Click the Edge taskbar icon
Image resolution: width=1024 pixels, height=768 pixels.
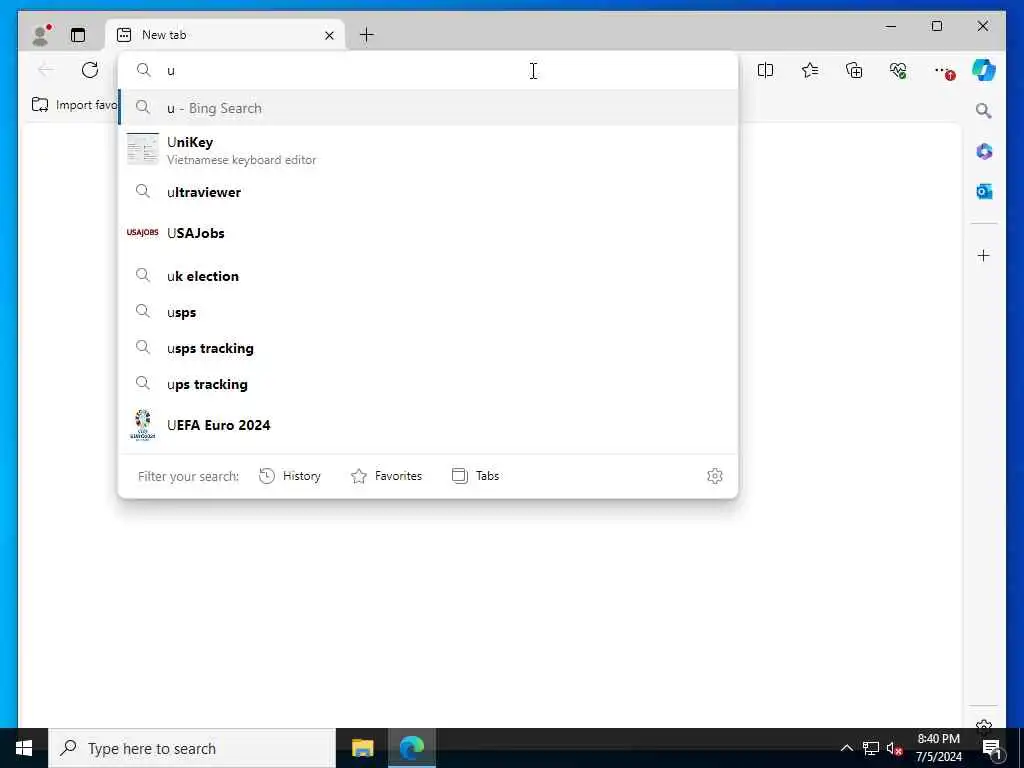(411, 748)
